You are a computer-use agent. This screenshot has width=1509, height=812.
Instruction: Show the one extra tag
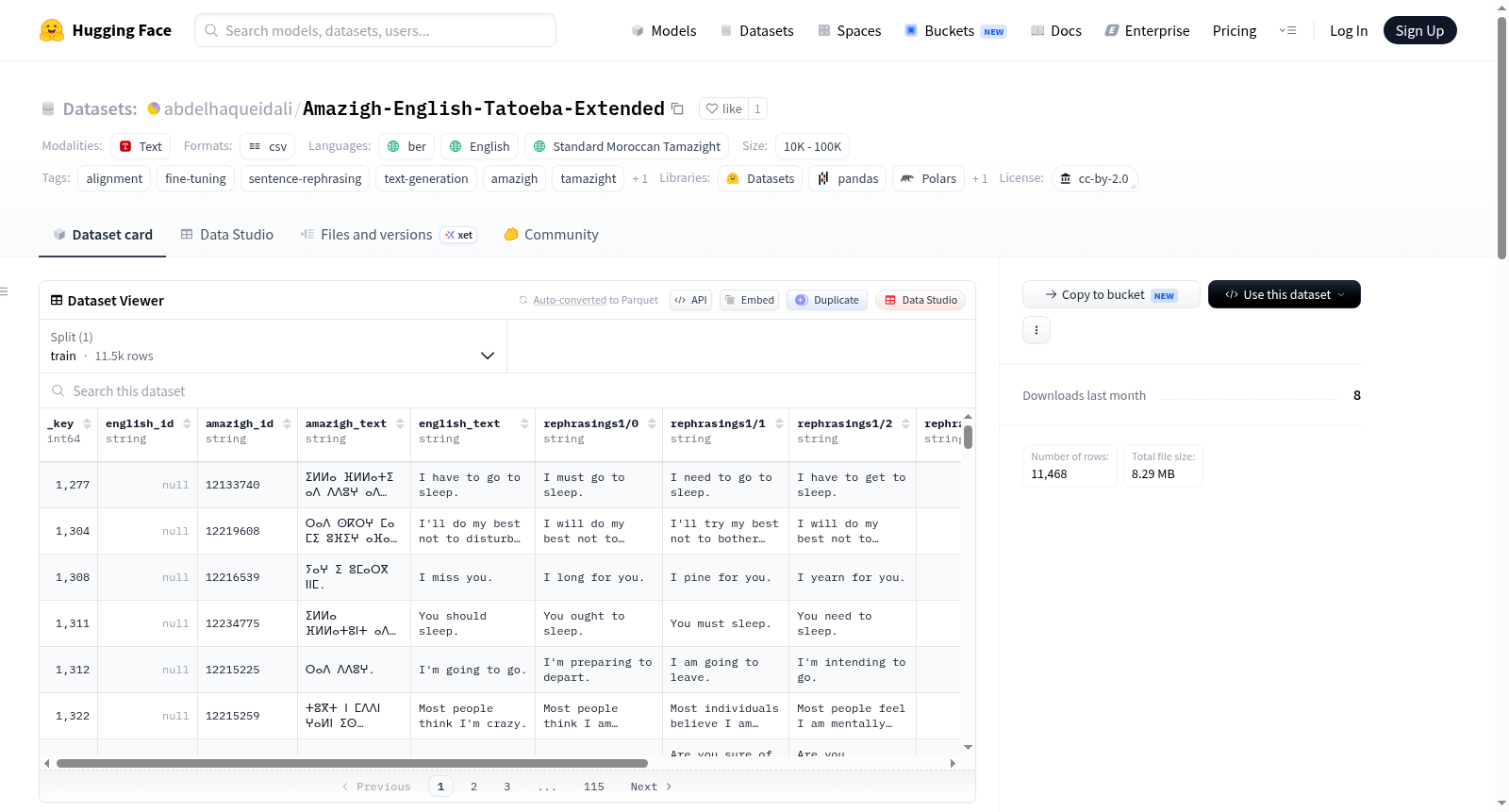pos(639,178)
